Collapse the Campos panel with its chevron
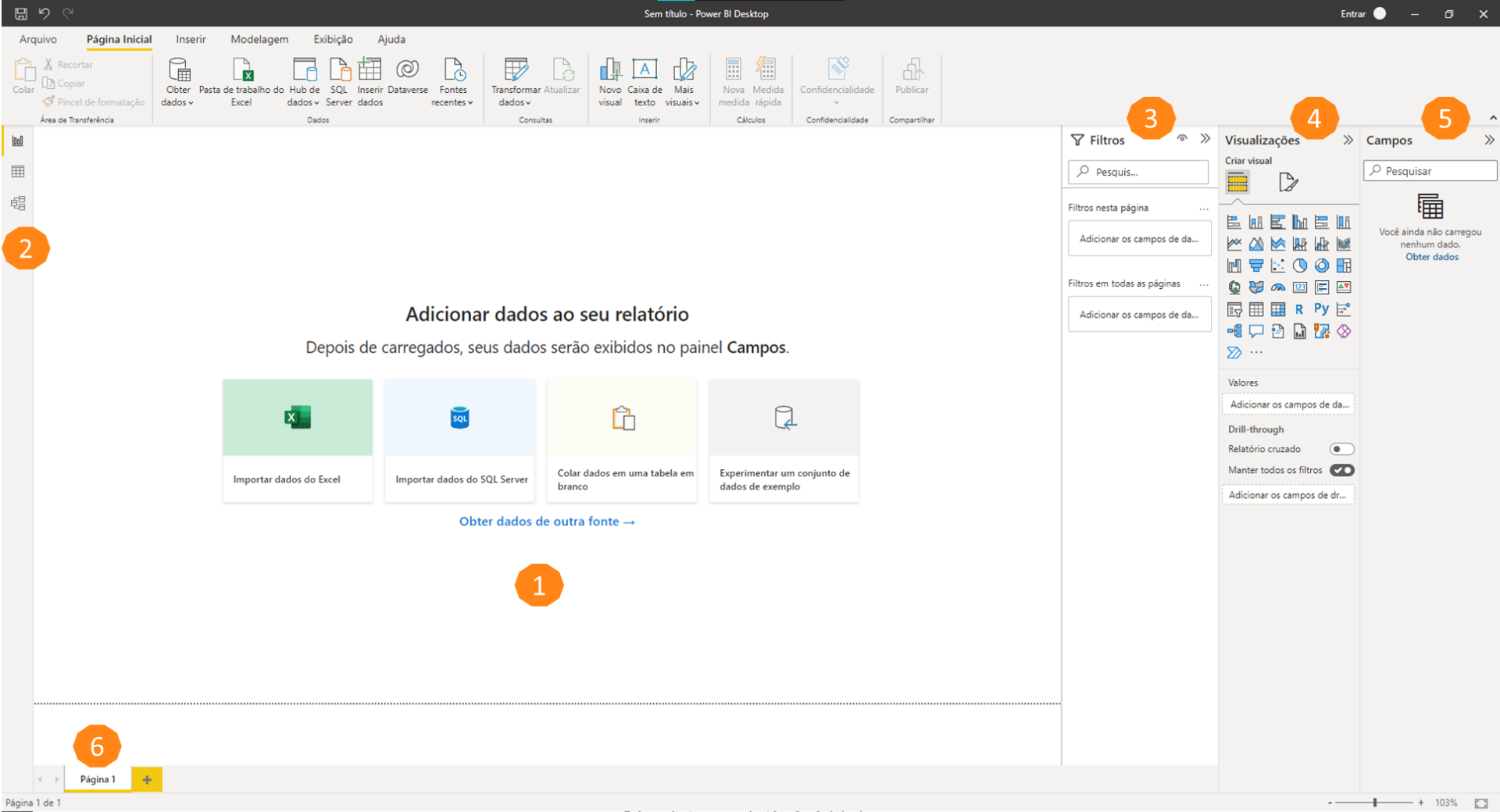 pos(1489,140)
